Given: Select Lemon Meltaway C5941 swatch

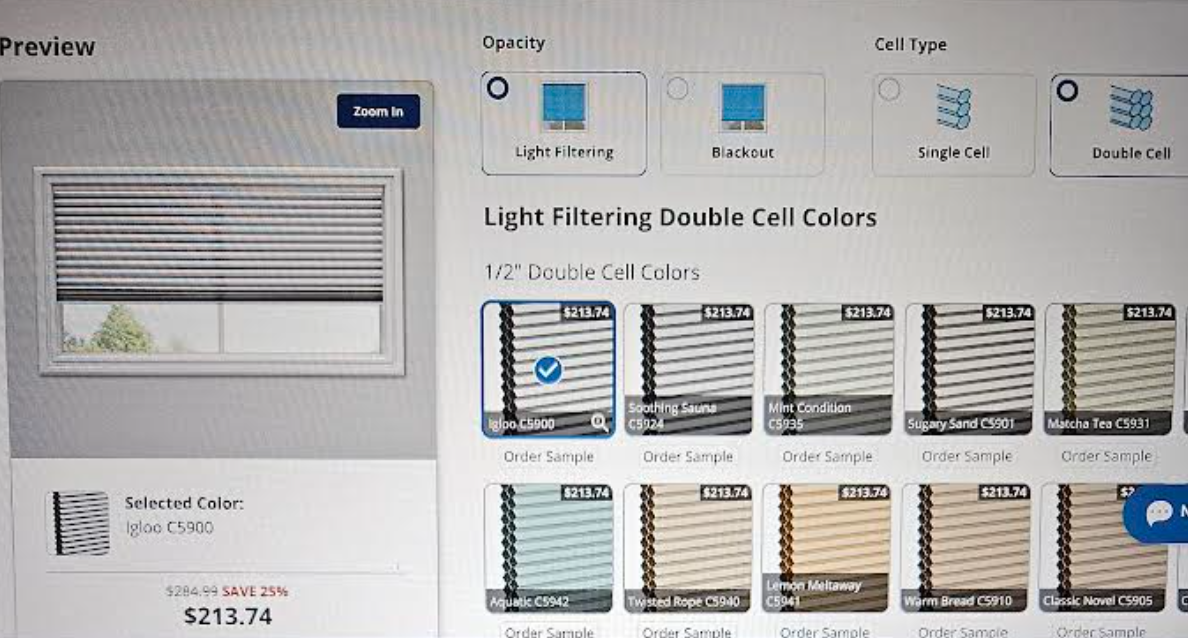Looking at the screenshot, I should coord(827,547).
